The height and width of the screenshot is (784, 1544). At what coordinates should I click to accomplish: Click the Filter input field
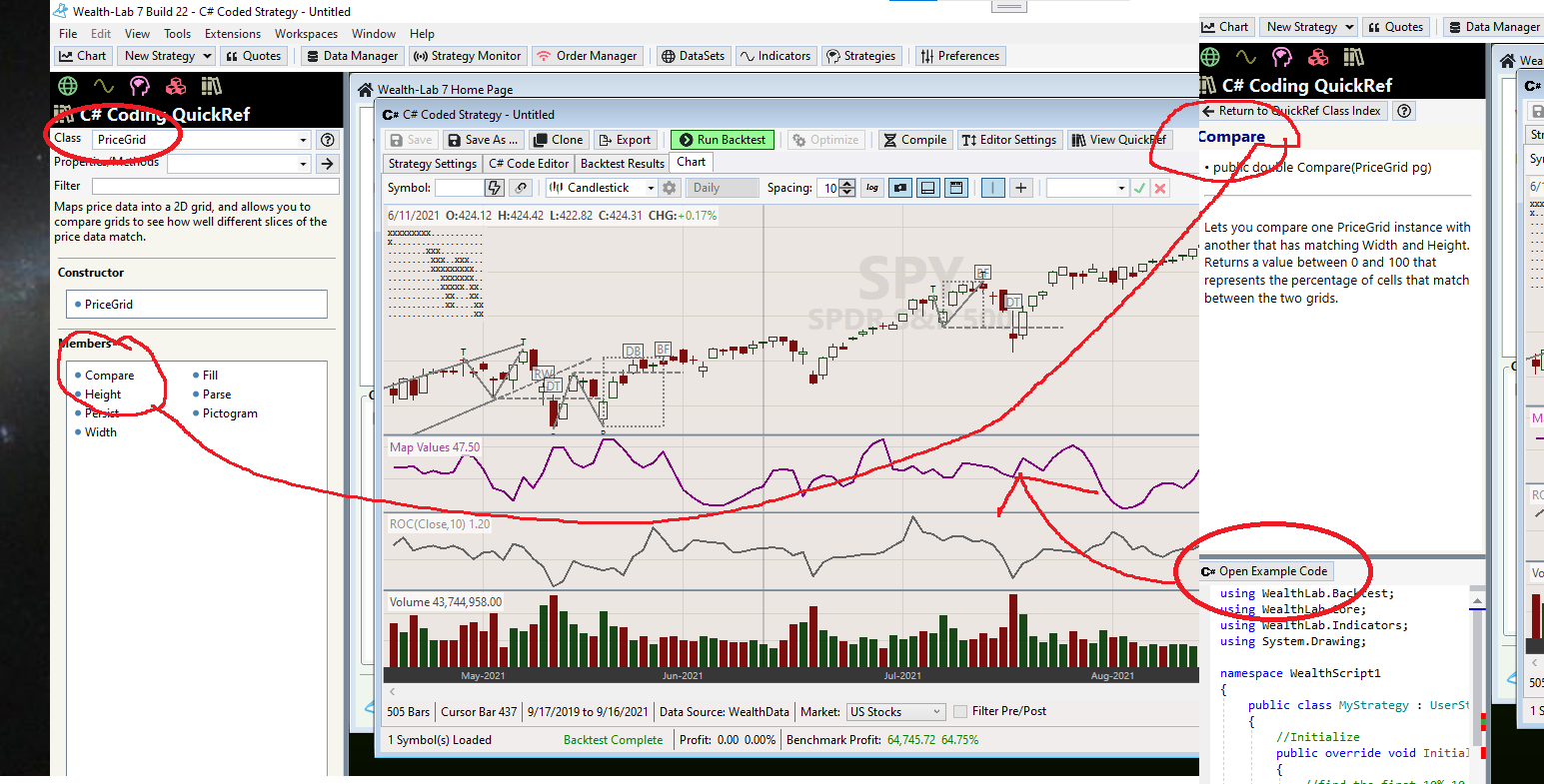216,186
